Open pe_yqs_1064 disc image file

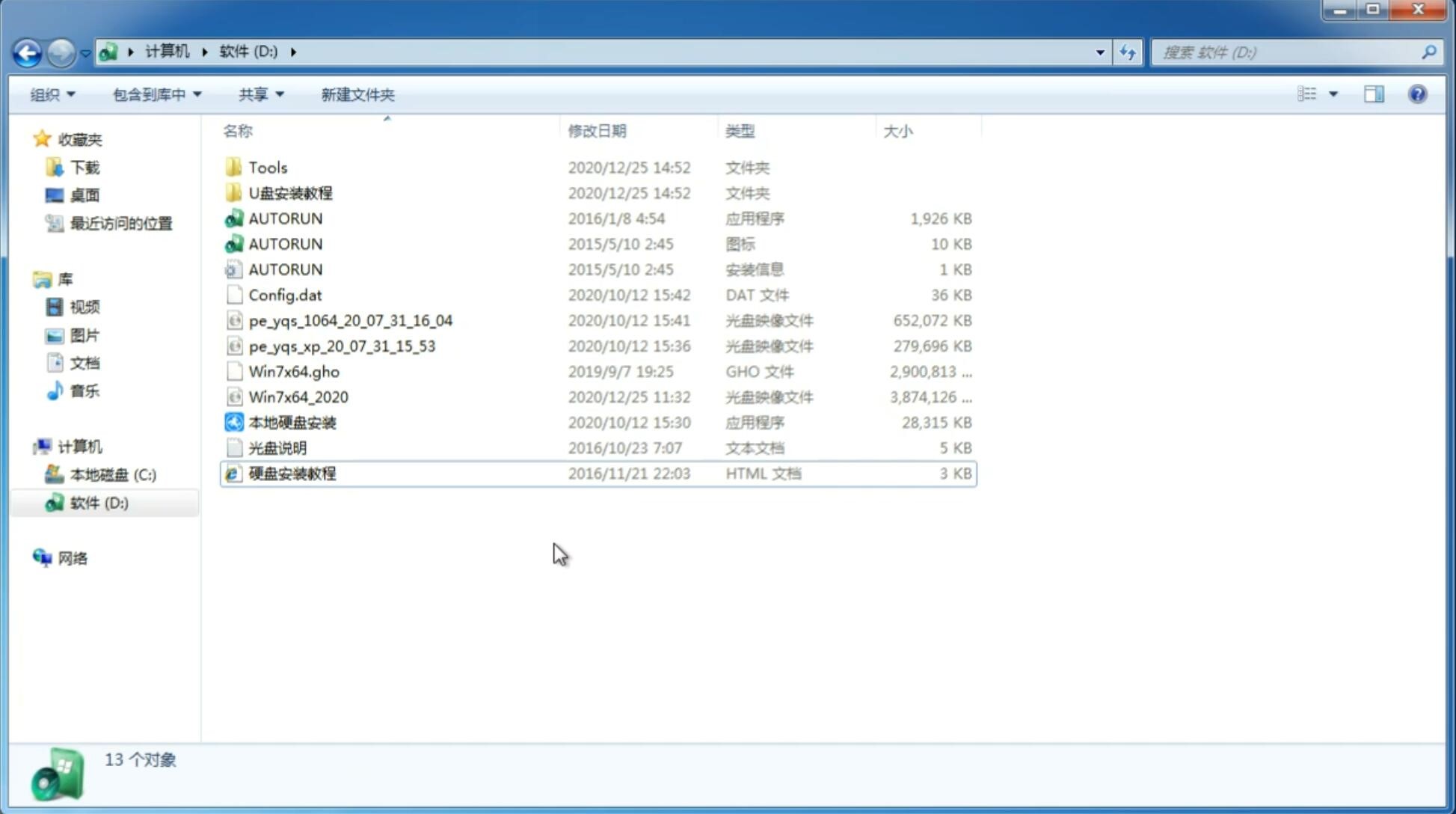(x=350, y=320)
